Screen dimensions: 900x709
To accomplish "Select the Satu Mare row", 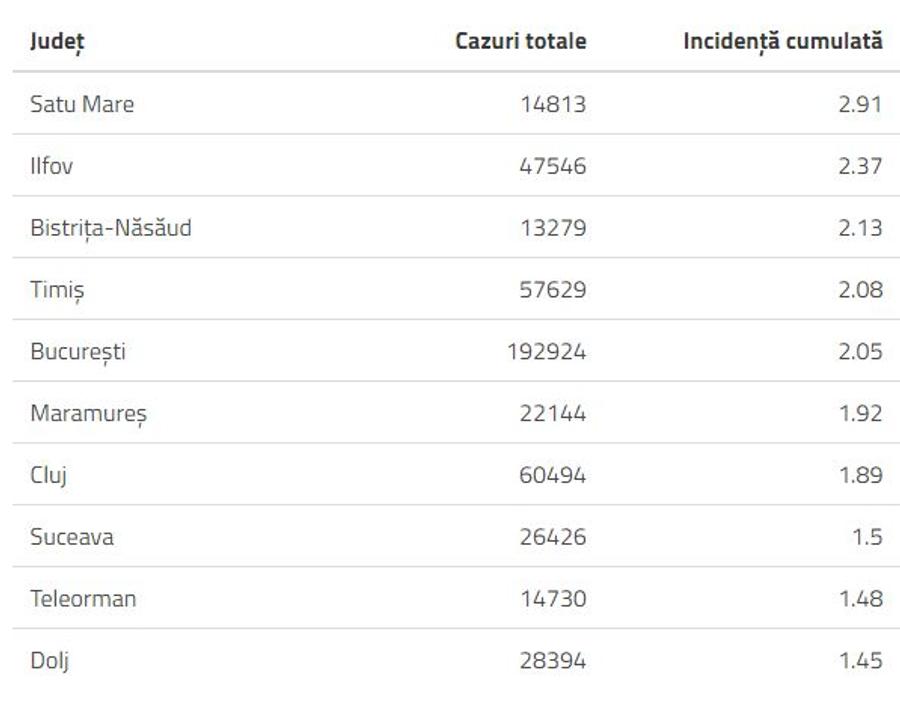I will [456, 104].
